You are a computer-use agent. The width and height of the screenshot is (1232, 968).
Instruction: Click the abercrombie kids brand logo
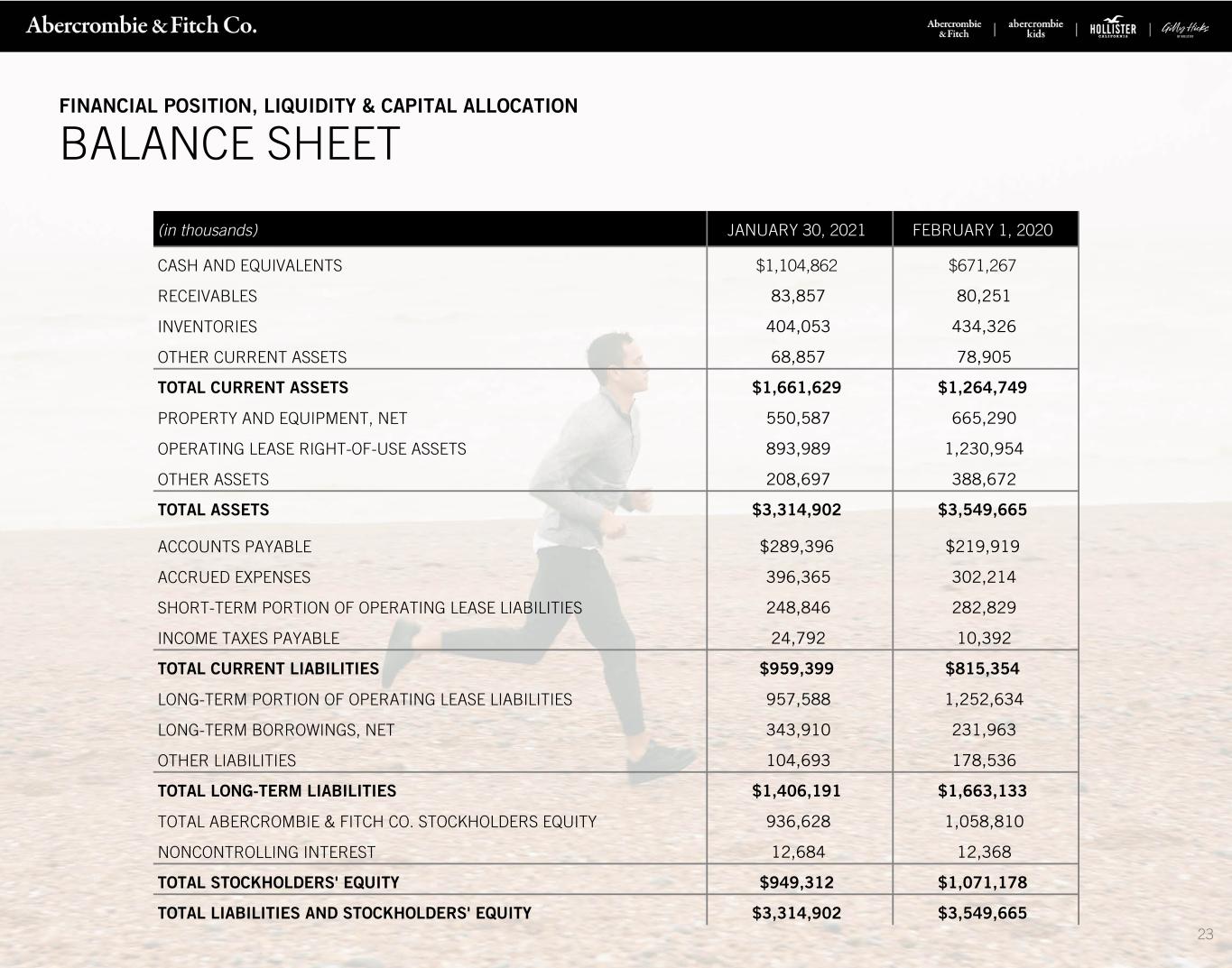tap(1035, 29)
